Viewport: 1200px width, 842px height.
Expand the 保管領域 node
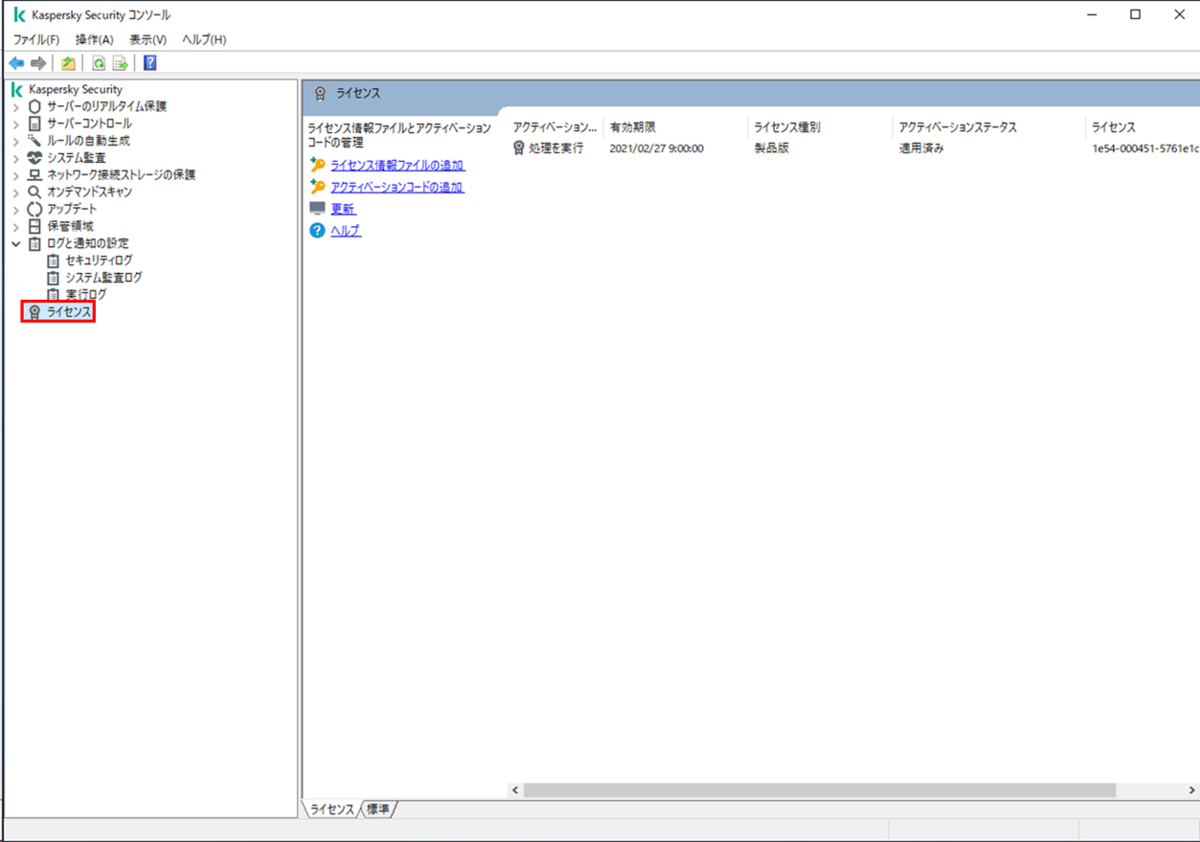pyautogui.click(x=15, y=226)
